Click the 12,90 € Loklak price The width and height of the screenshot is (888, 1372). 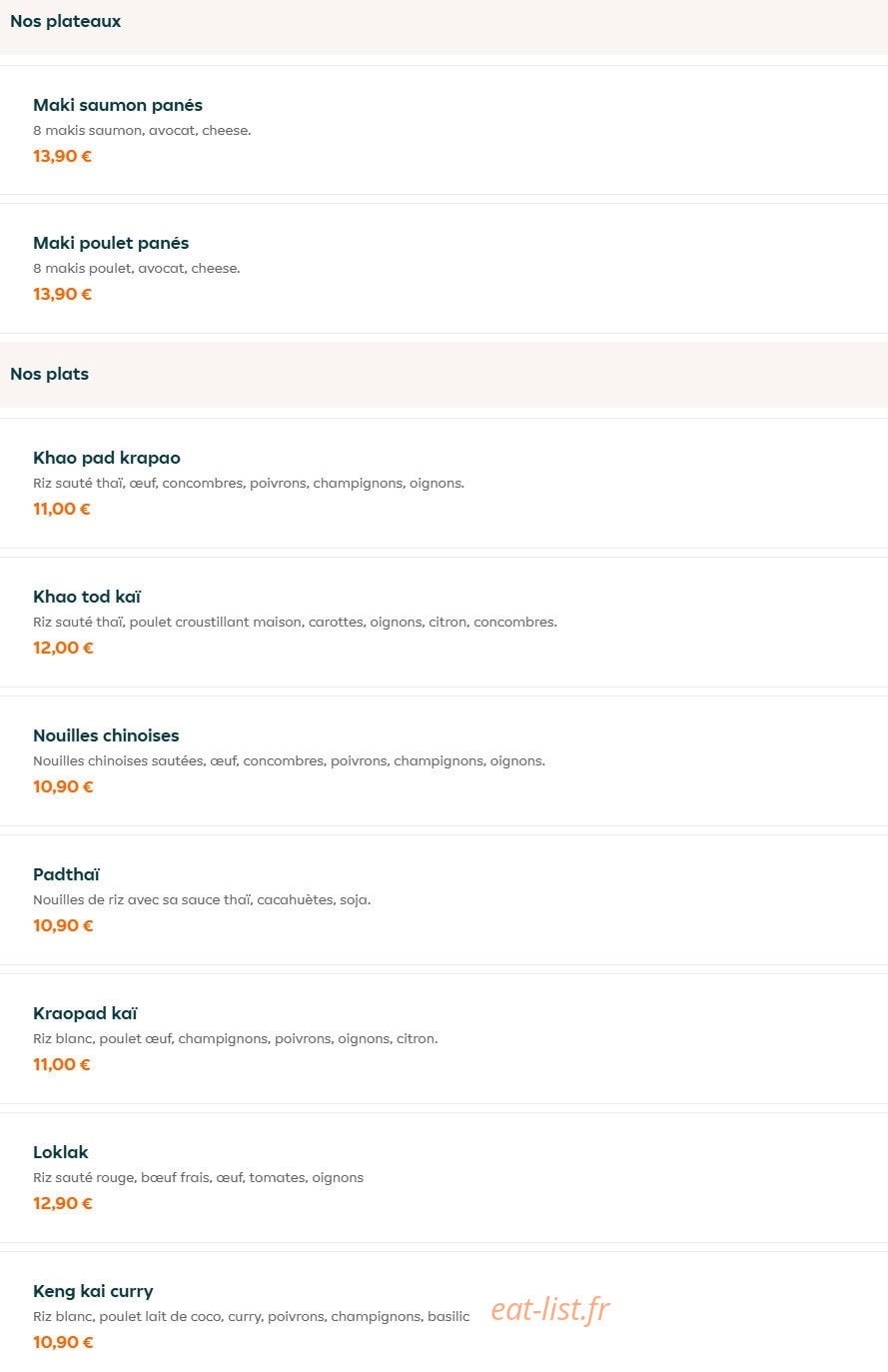(x=63, y=1203)
